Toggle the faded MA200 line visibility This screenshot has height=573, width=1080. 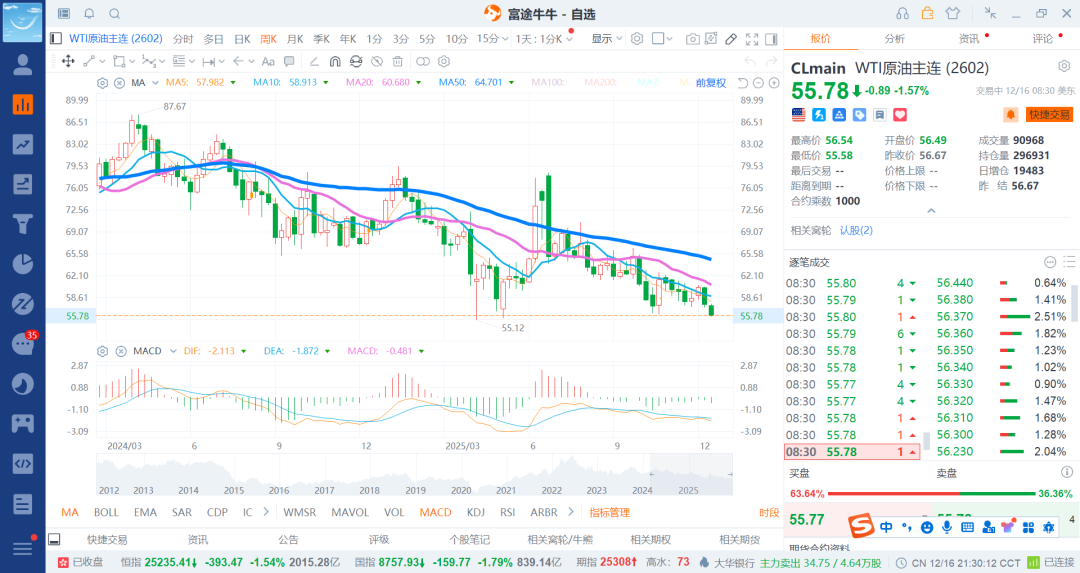600,83
